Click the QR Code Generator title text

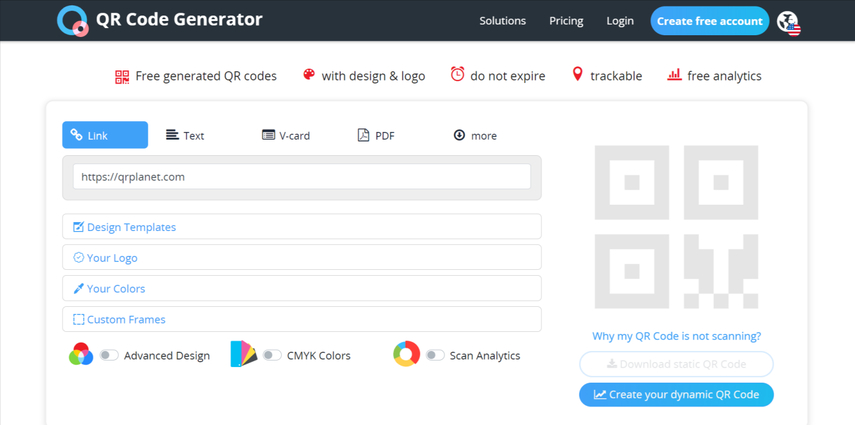[179, 20]
